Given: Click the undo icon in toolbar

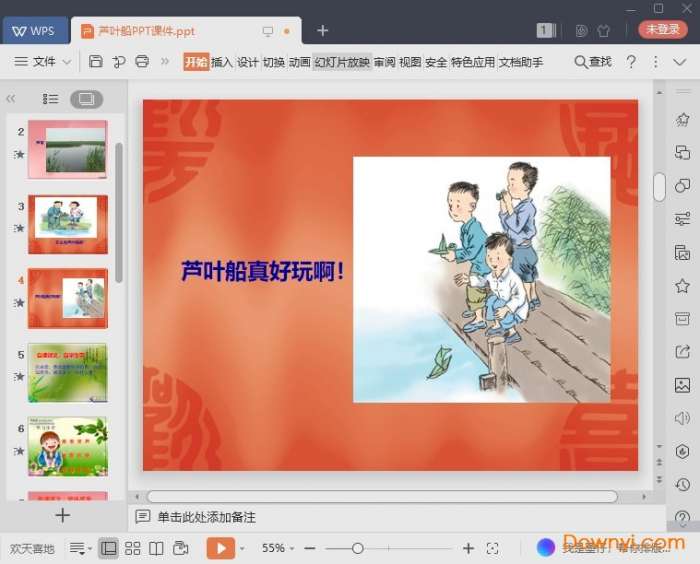Looking at the screenshot, I should [119, 61].
